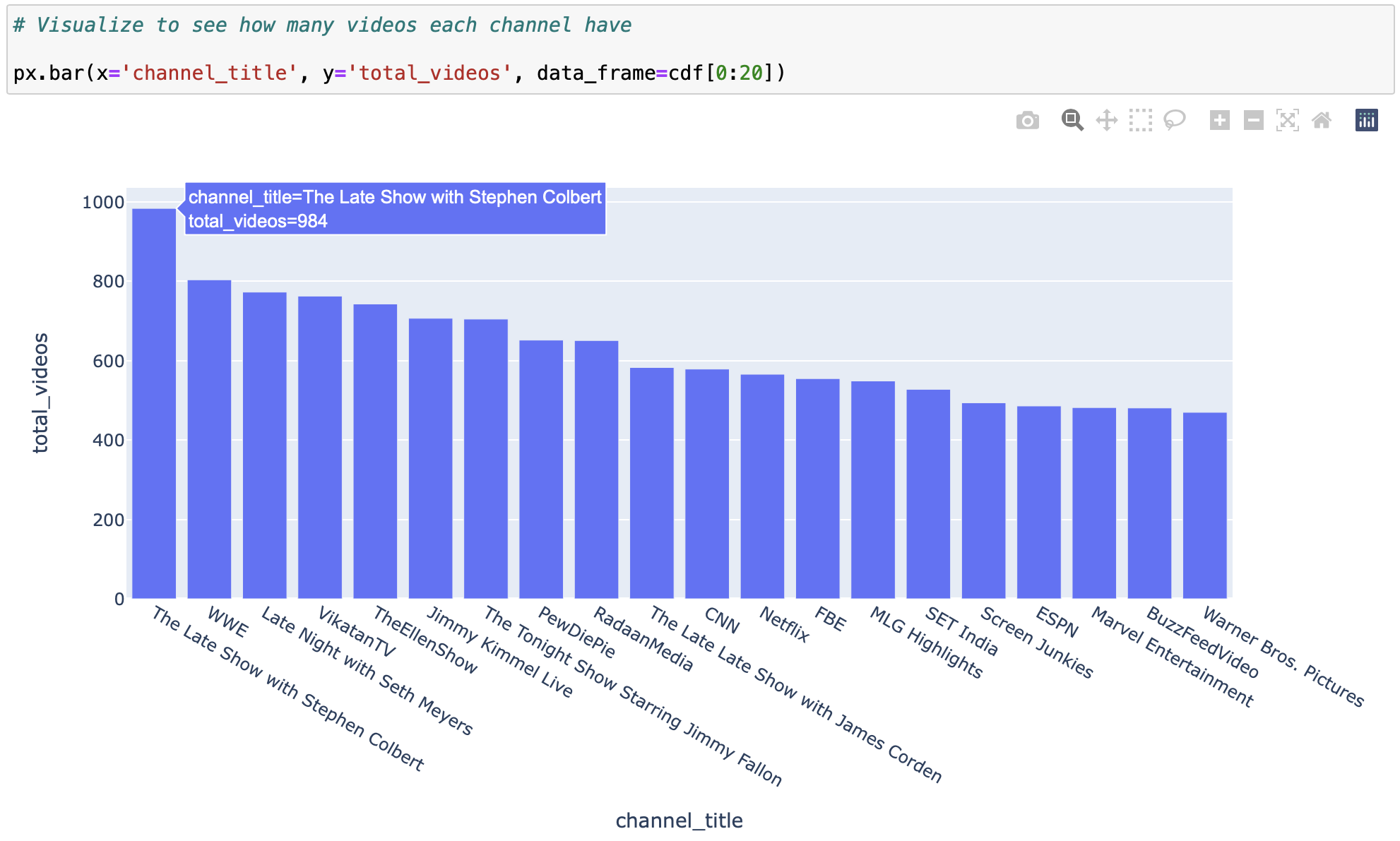Click the total_videos=984 hover tooltip
1400x841 pixels.
(x=395, y=209)
